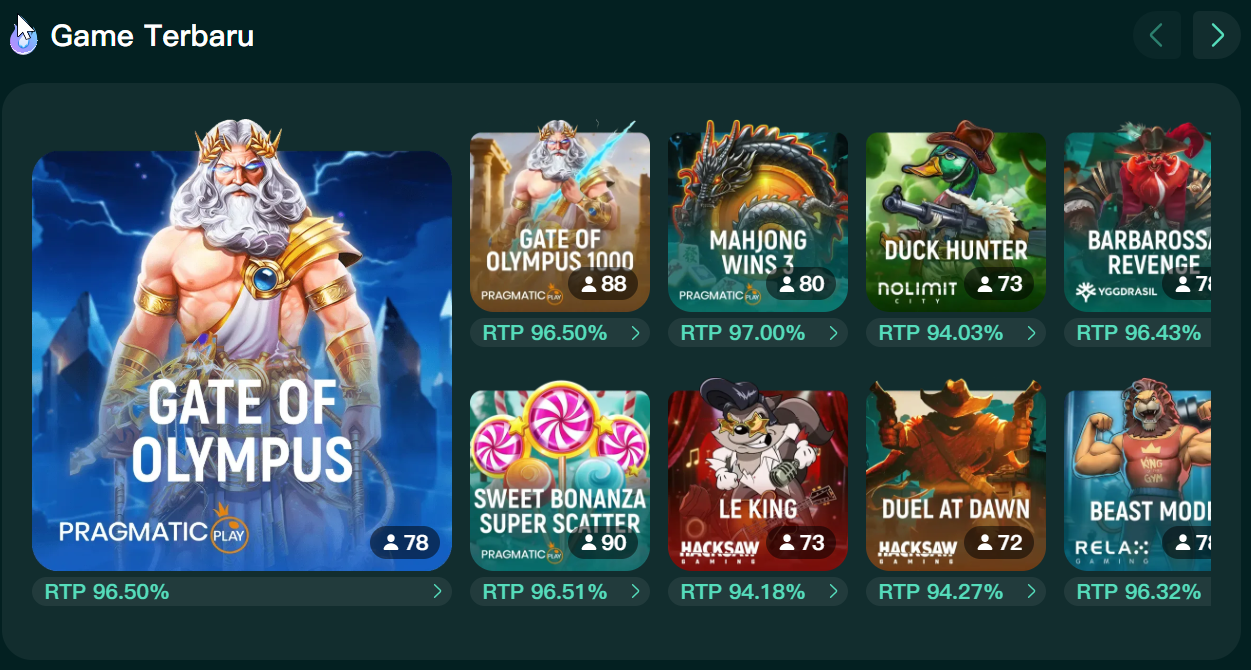Click player count badge 72 on Duel at Dawn
1251x670 pixels.
[999, 543]
